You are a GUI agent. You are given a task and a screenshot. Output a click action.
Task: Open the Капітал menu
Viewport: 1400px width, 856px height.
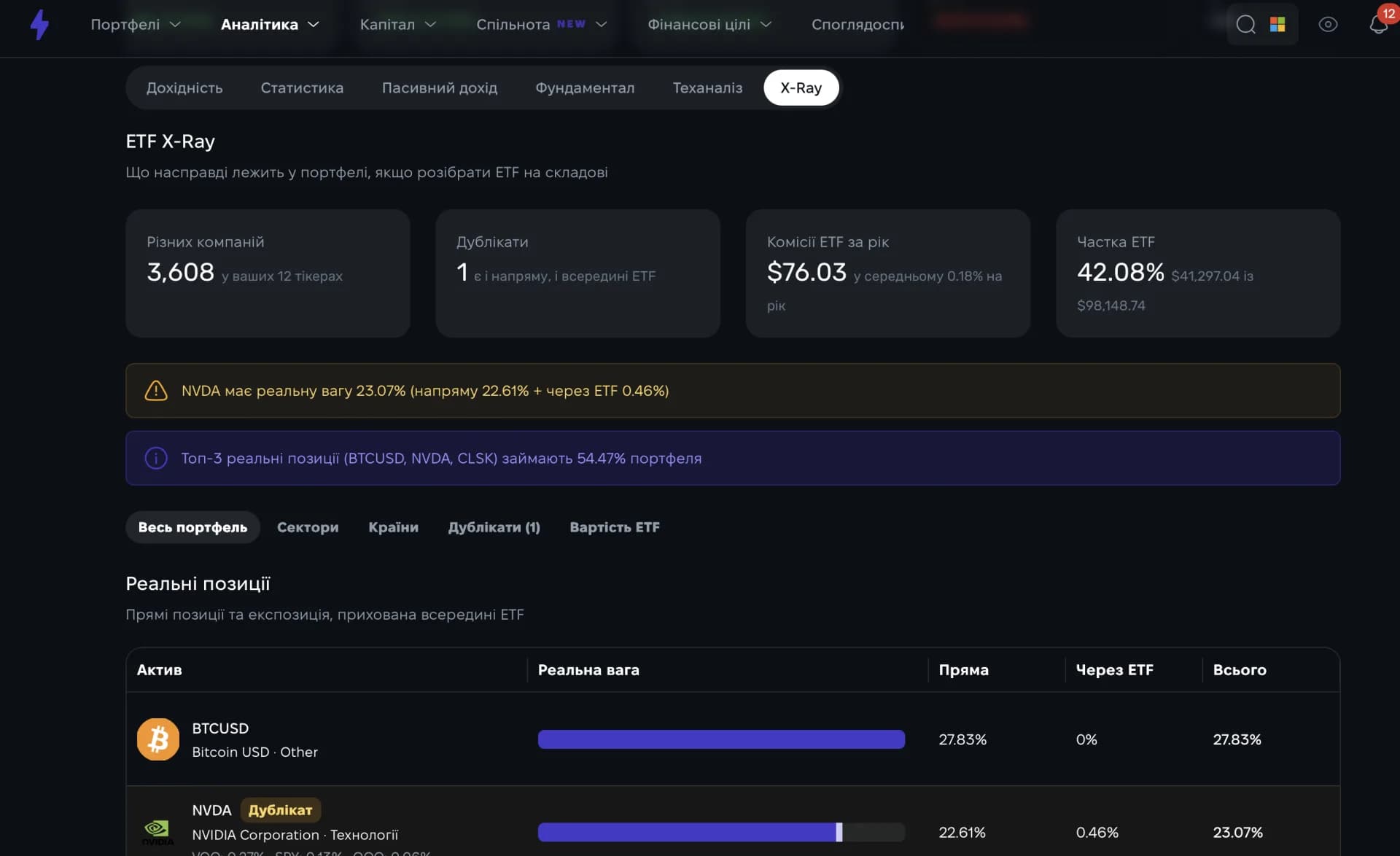(x=387, y=25)
